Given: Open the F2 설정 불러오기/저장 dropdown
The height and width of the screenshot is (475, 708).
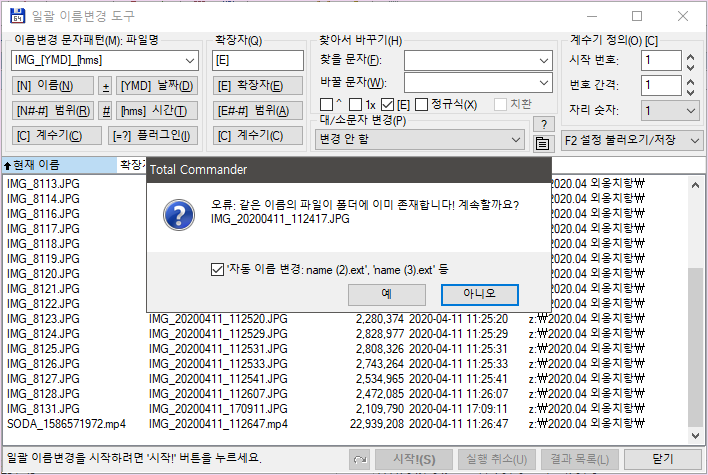Looking at the screenshot, I should (694, 140).
